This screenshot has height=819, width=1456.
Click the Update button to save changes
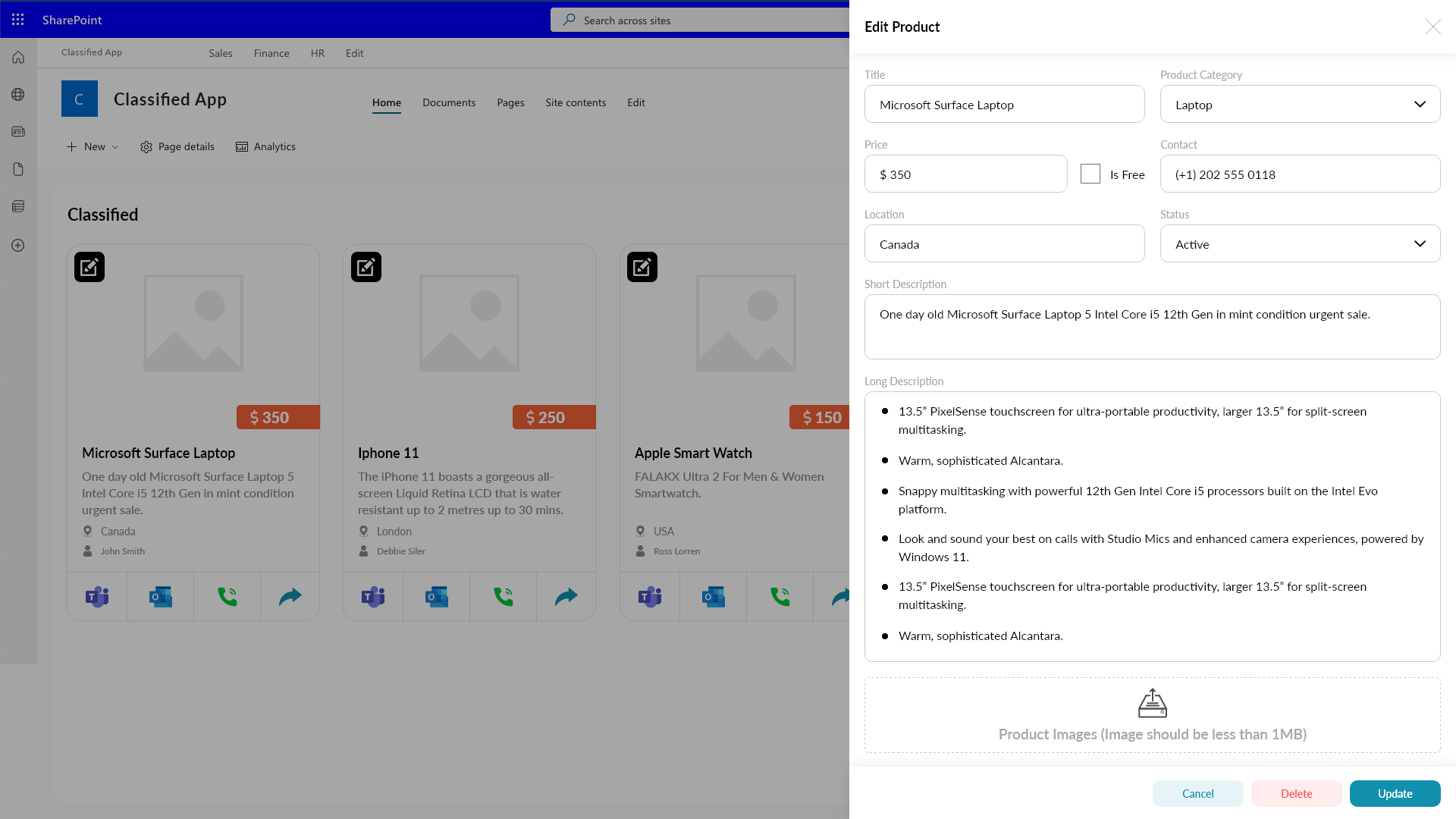(x=1395, y=793)
